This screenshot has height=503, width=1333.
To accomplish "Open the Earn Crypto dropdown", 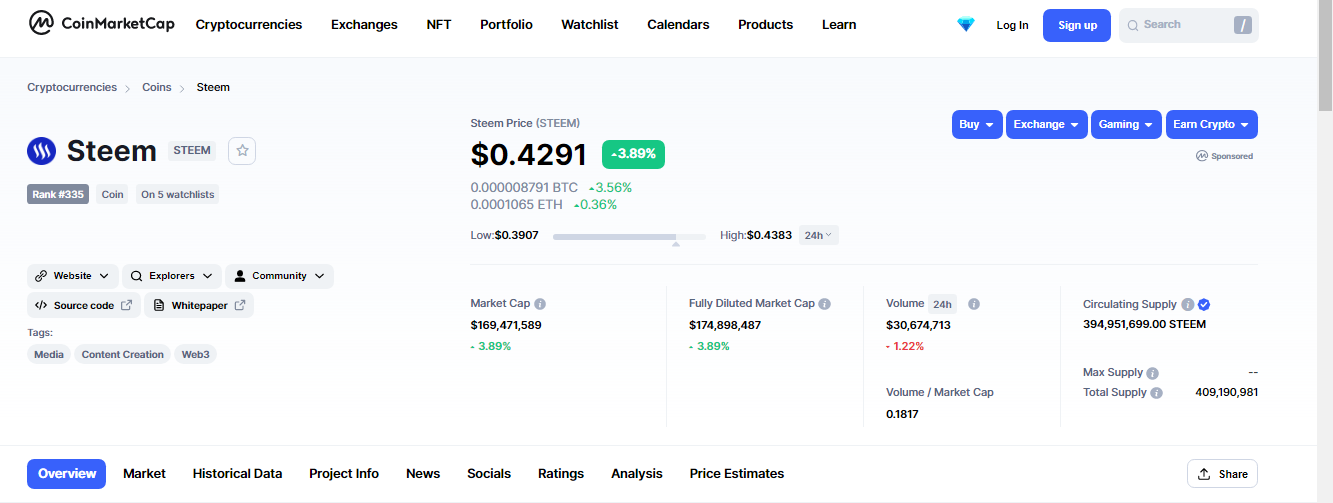I will point(1212,124).
